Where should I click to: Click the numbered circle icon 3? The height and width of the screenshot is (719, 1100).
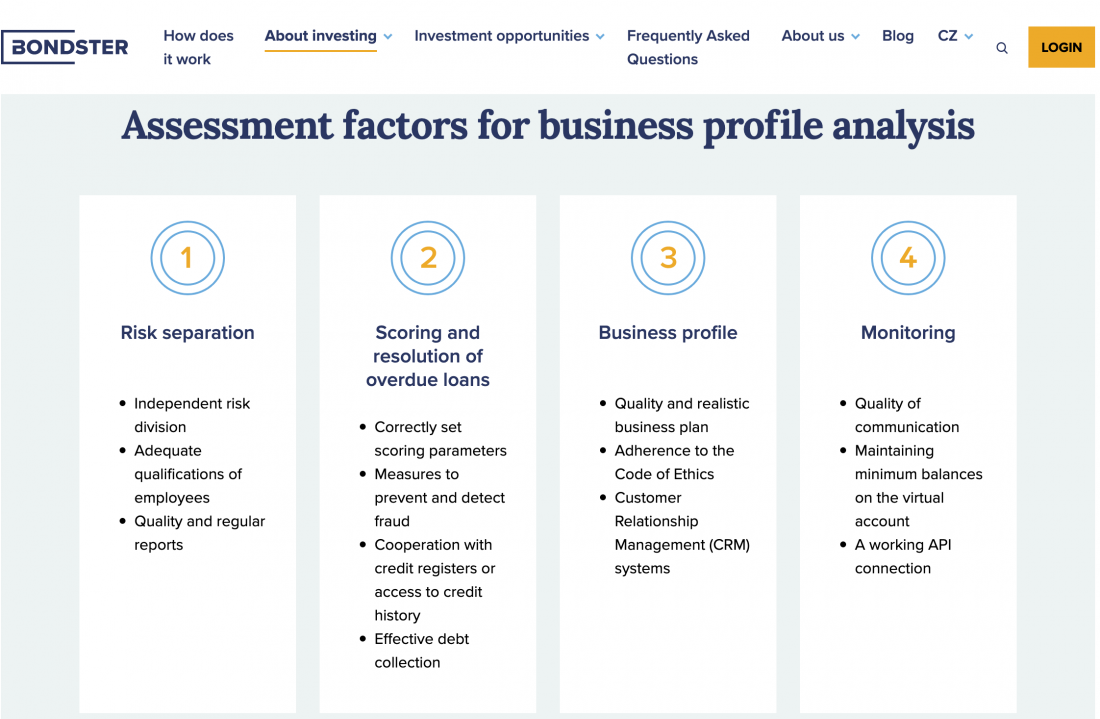pos(668,257)
